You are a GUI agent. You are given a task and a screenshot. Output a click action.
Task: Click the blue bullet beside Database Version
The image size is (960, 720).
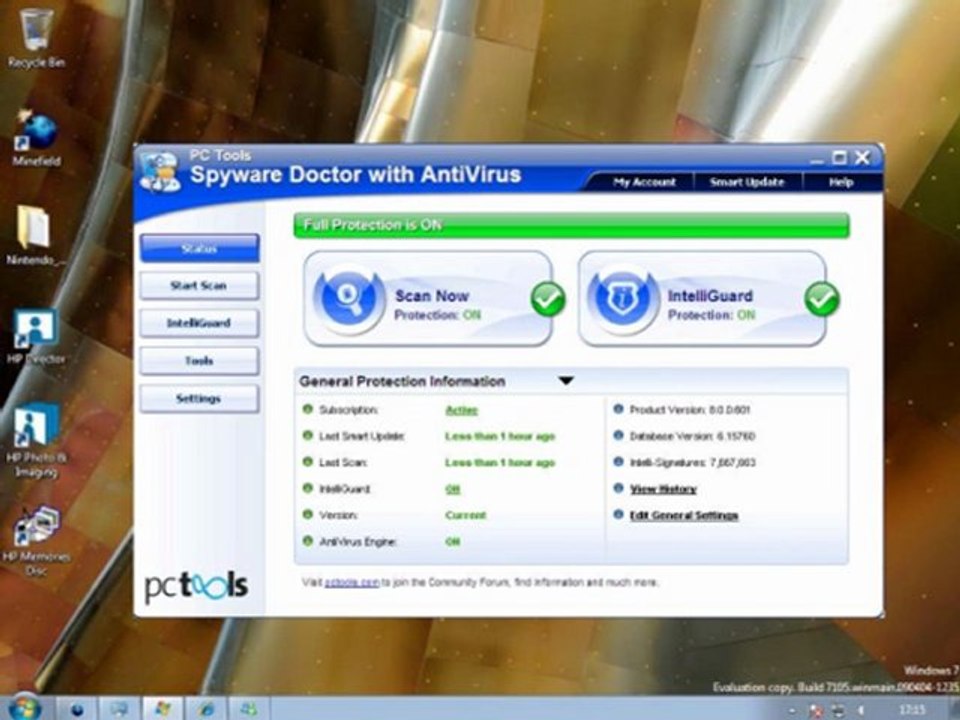click(x=618, y=435)
